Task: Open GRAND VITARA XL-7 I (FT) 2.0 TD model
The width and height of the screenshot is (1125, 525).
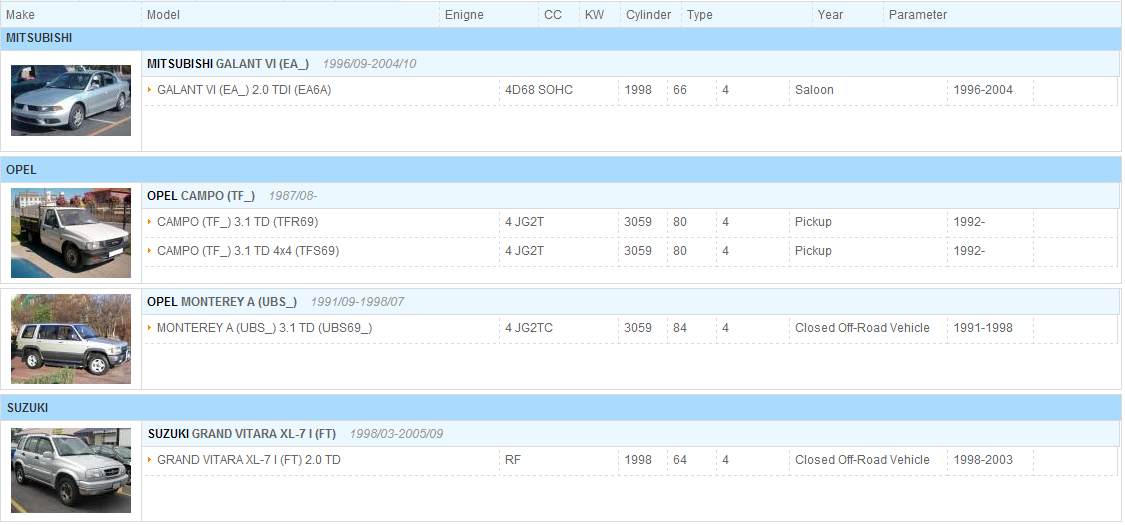Action: tap(249, 460)
